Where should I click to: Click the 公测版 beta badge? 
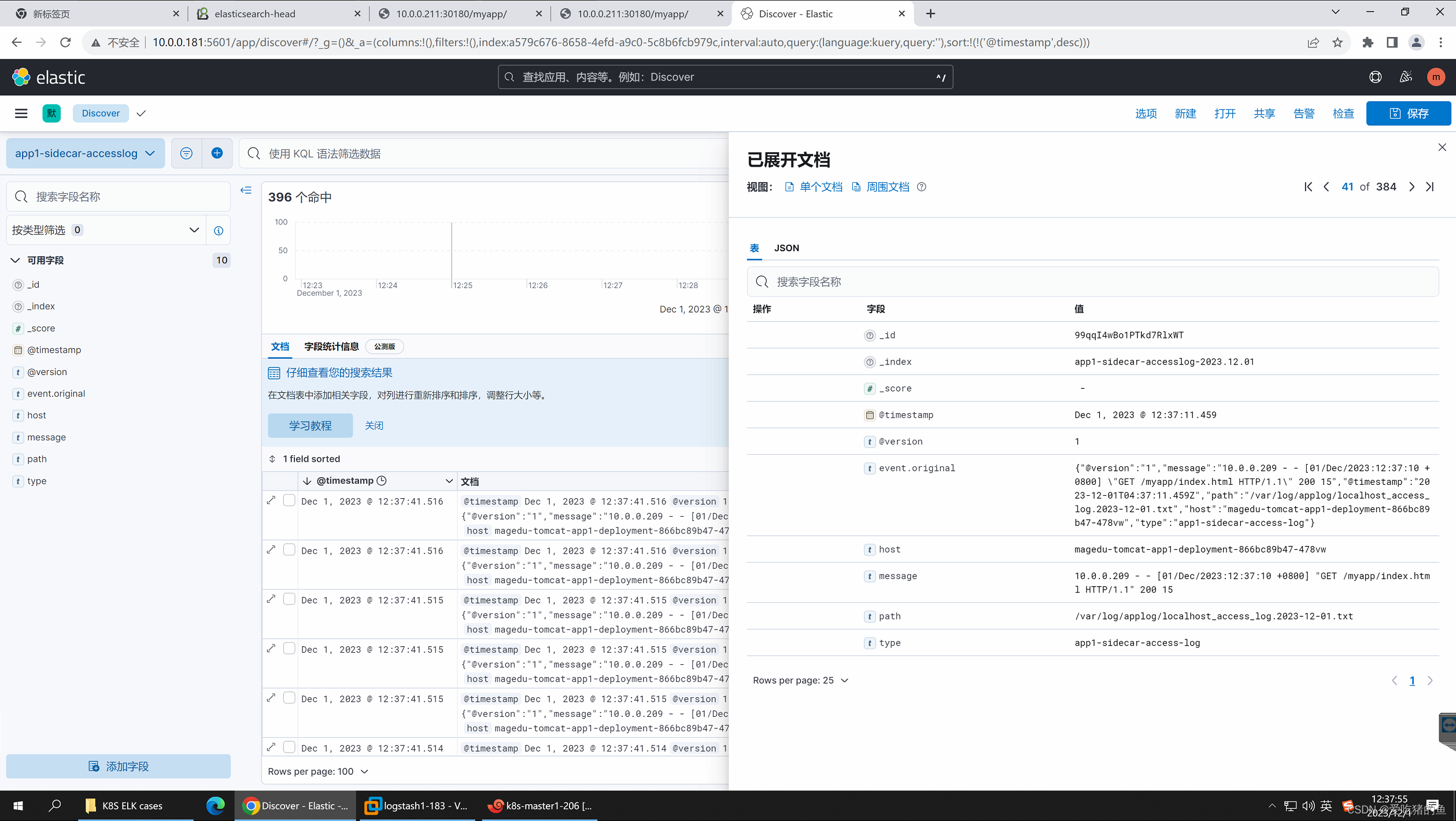(385, 347)
